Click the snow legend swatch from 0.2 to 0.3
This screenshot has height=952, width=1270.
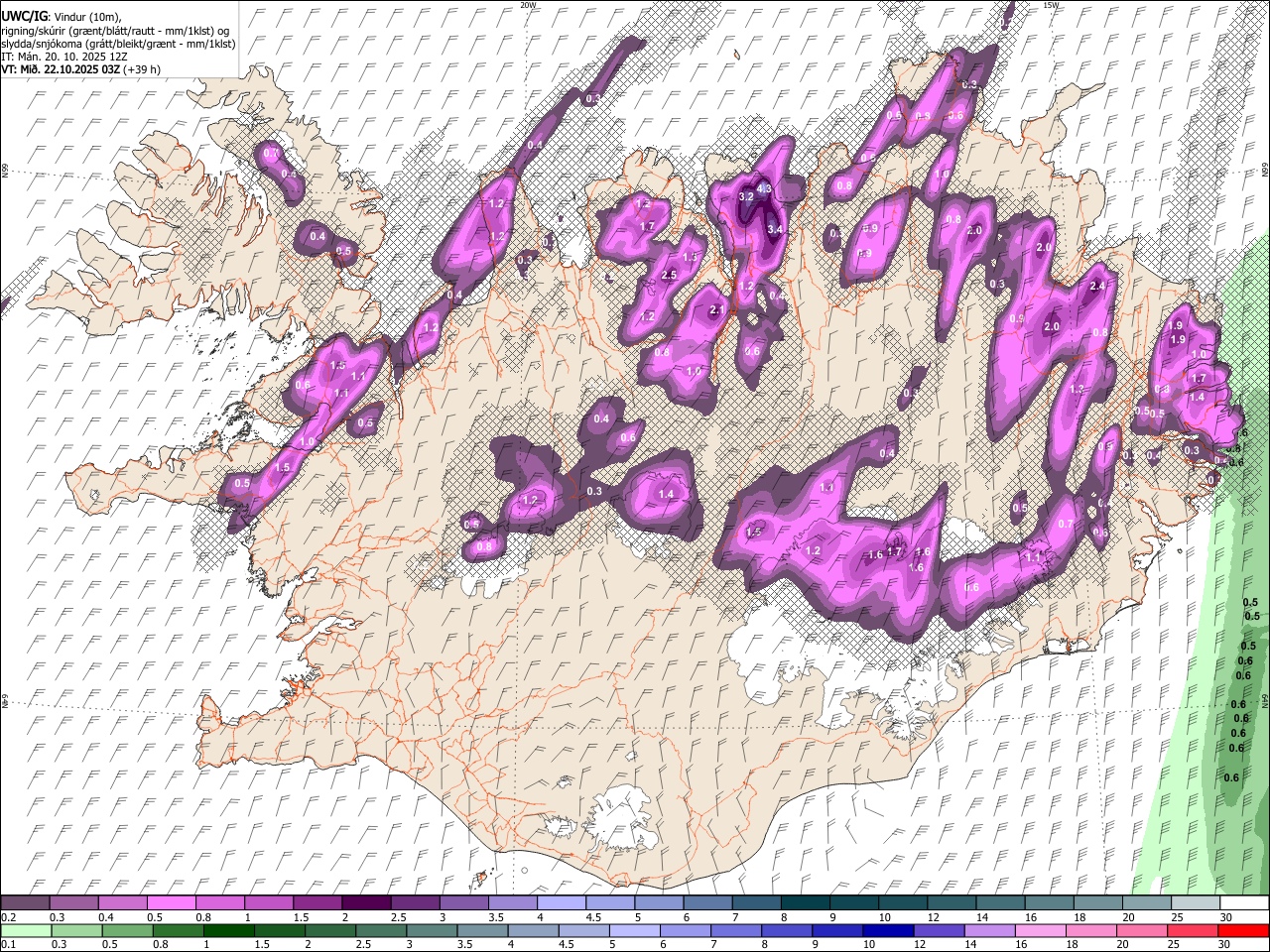tap(25, 903)
